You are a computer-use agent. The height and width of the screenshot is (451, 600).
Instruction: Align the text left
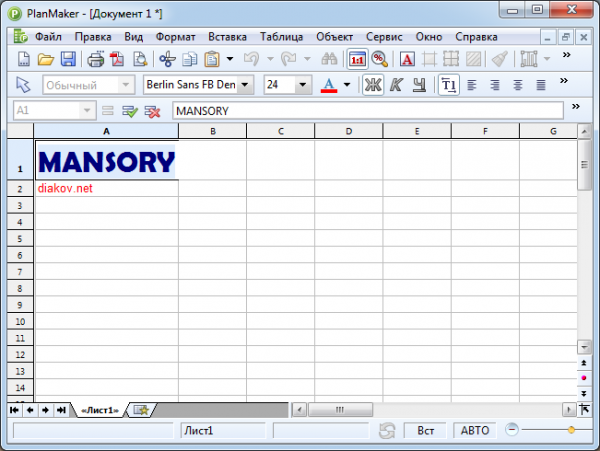coord(472,85)
